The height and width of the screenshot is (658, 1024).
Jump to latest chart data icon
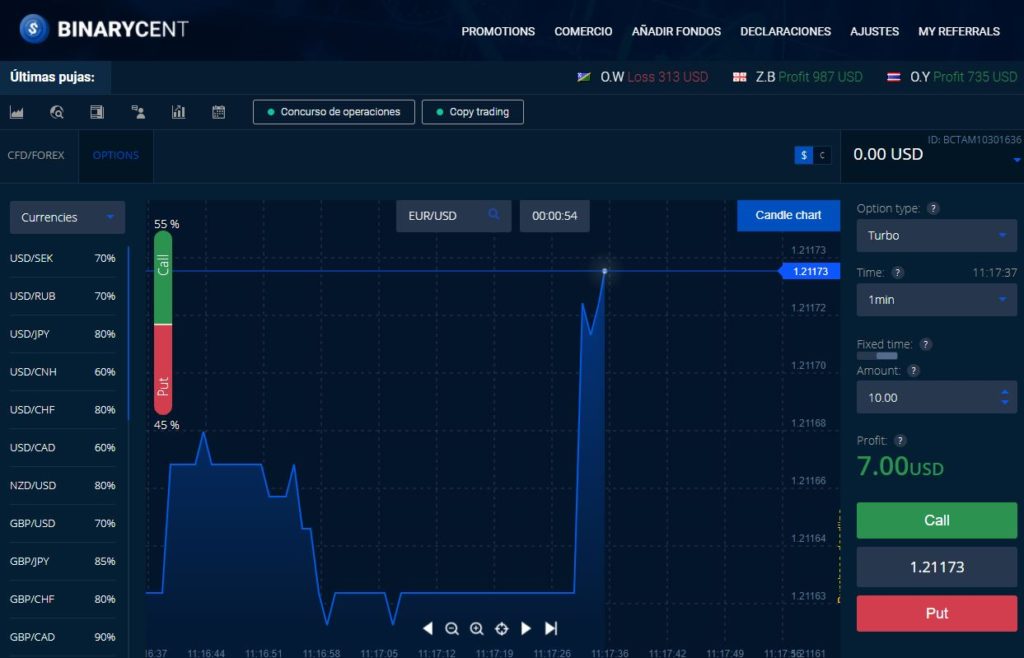tap(551, 628)
